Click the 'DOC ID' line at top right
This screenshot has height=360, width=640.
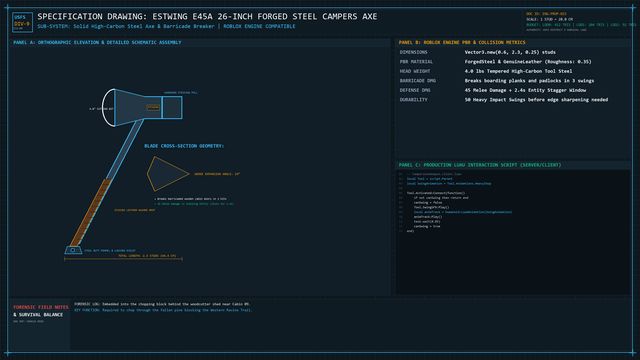(546, 14)
